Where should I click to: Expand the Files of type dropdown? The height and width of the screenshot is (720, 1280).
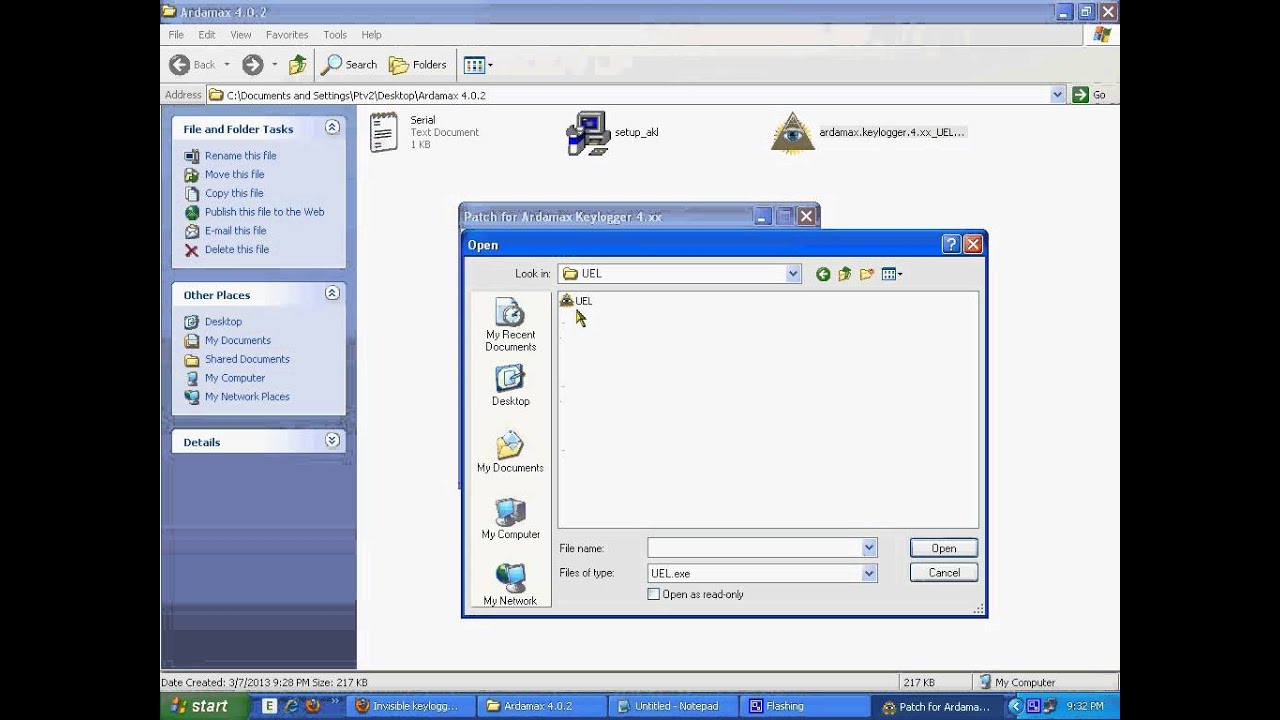click(869, 573)
